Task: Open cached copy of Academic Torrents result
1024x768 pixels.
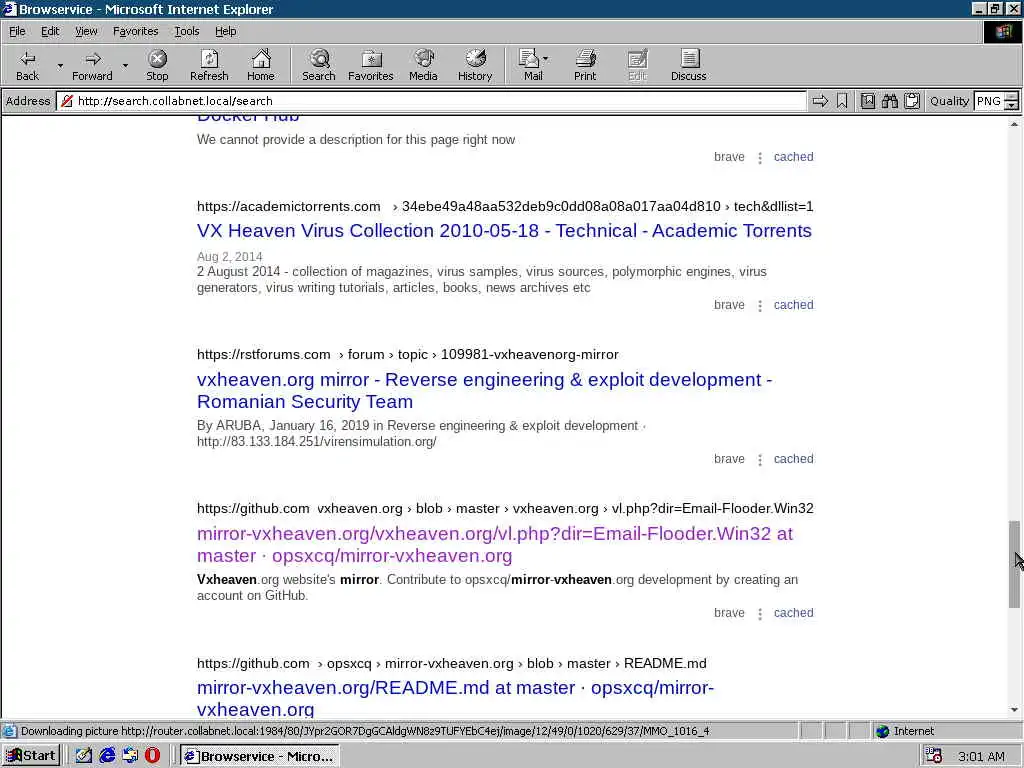Action: (x=793, y=305)
